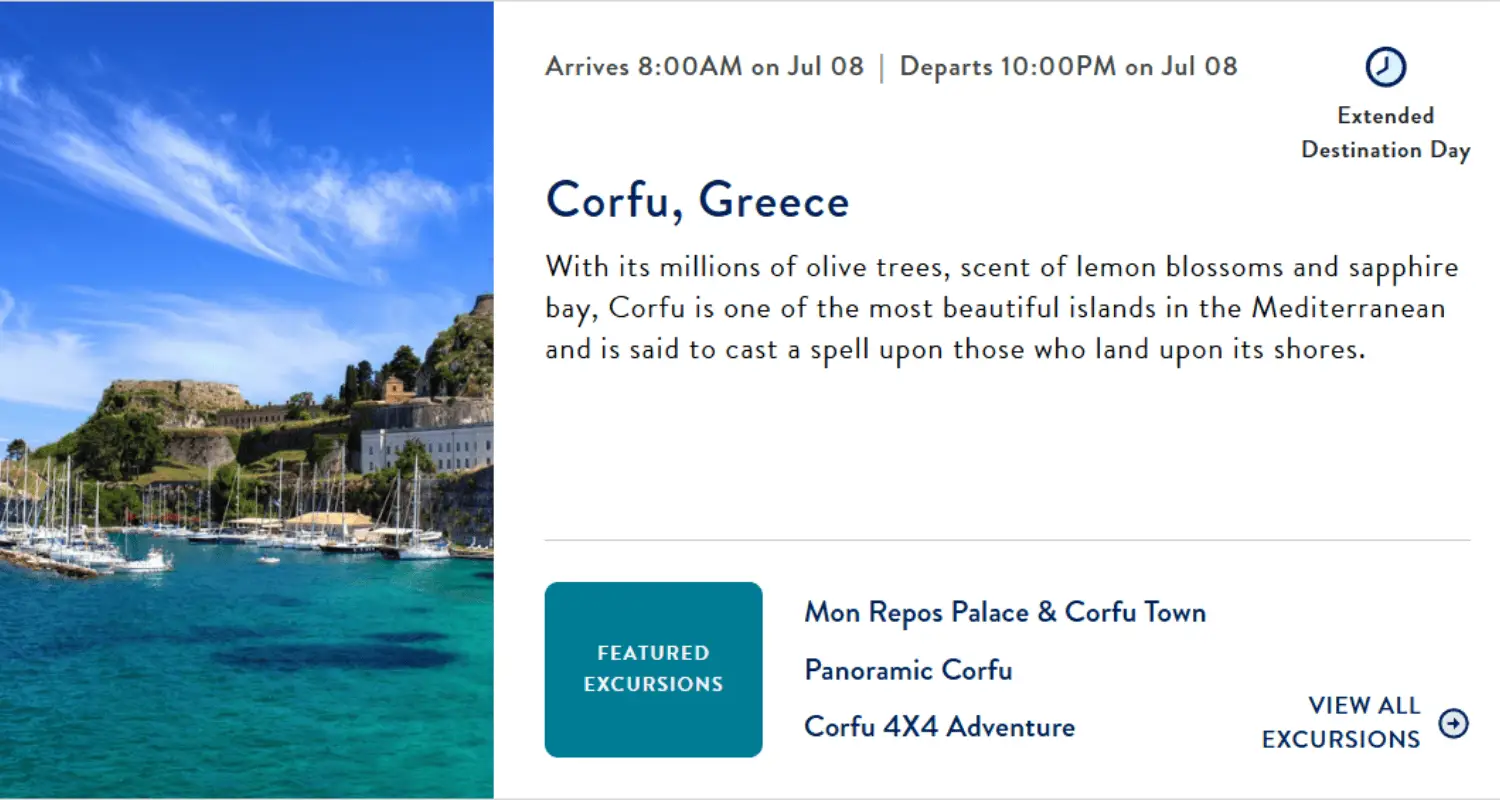Screen dimensions: 1500x800
Task: Open the Mon Repos Palace & Corfu Town excursion
Action: pyautogui.click(x=1005, y=612)
